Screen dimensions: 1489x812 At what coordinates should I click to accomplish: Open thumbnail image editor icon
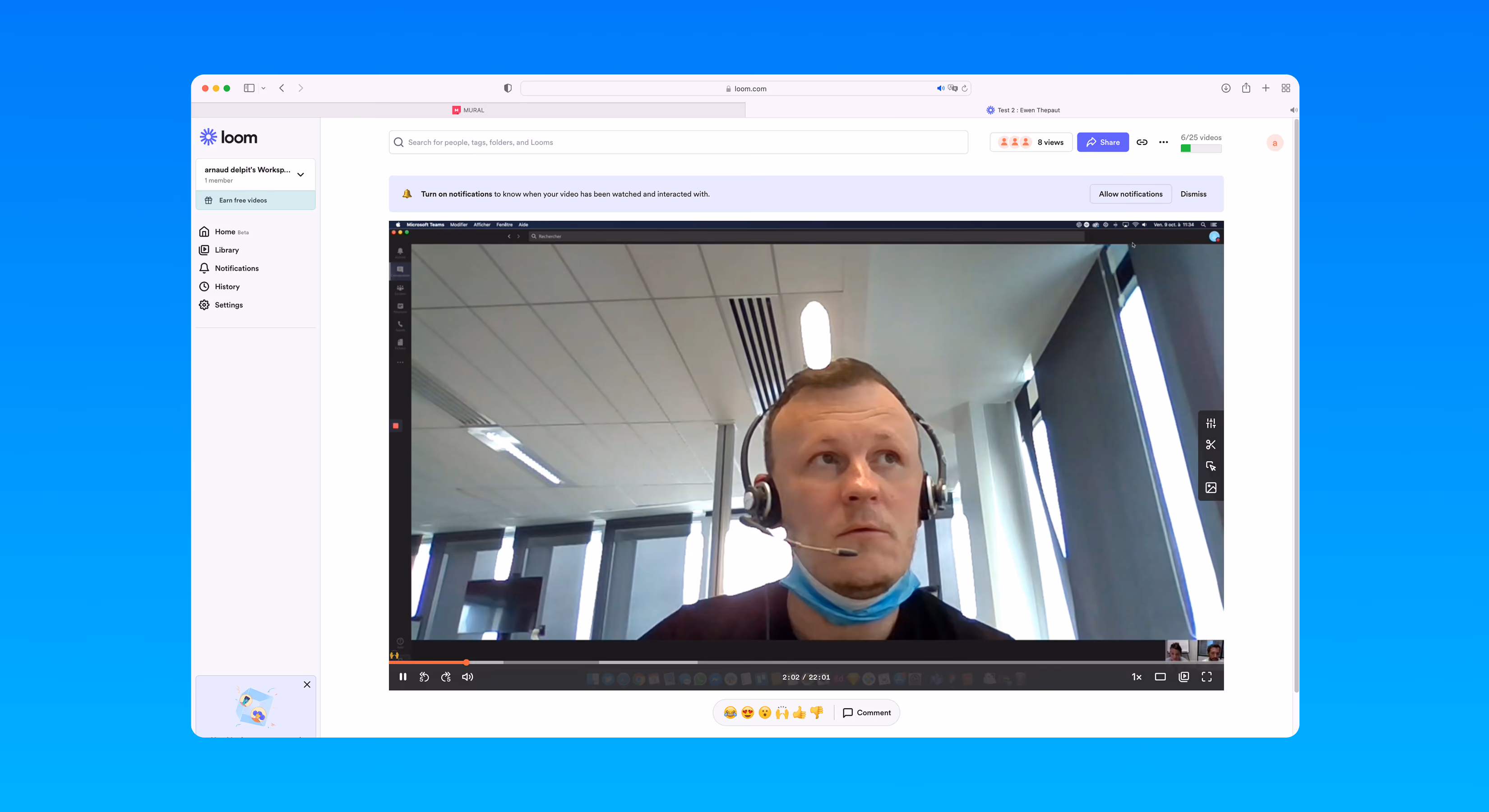[1211, 487]
